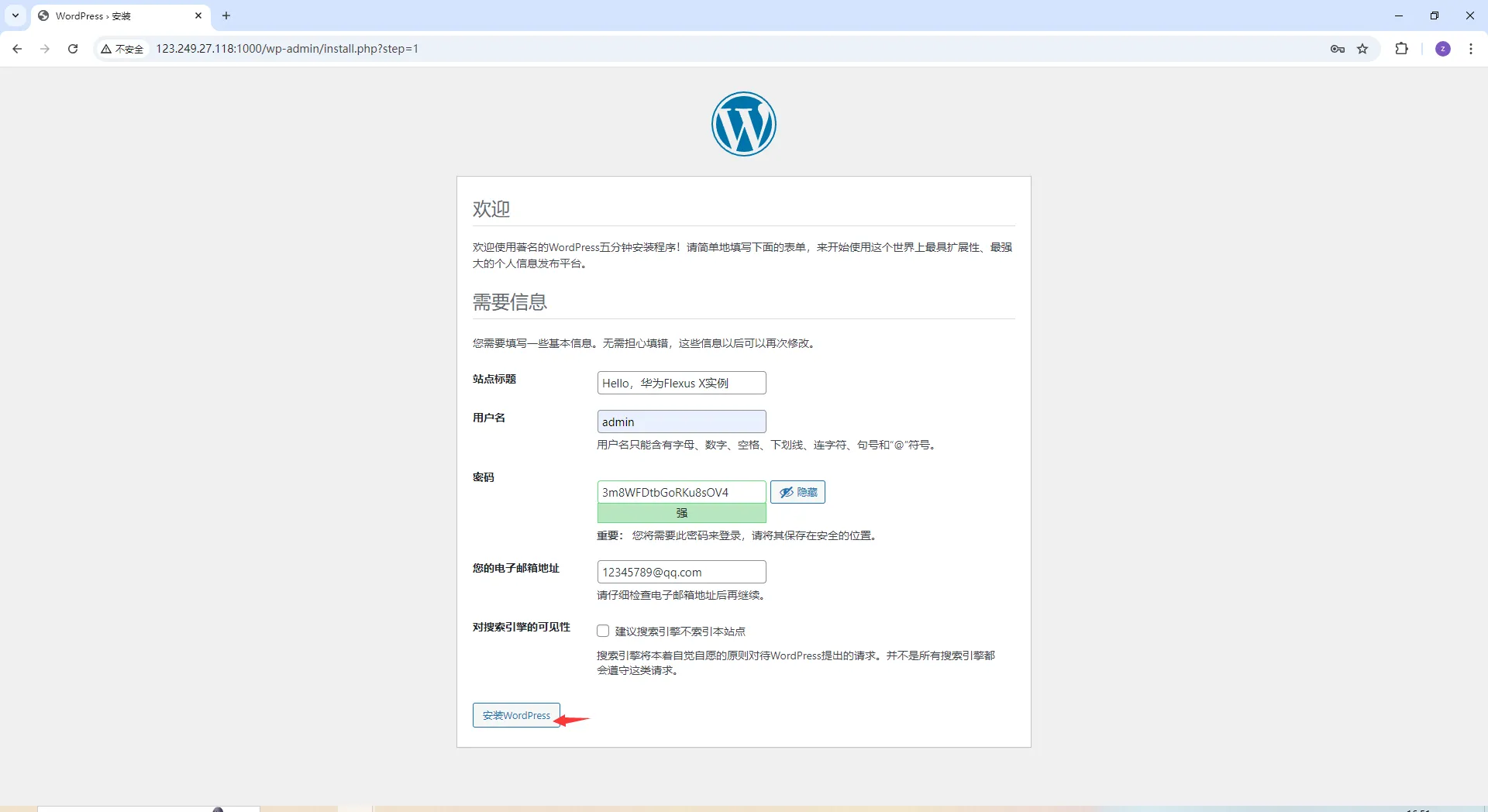
Task: Click the WordPress logo
Action: pos(744,124)
